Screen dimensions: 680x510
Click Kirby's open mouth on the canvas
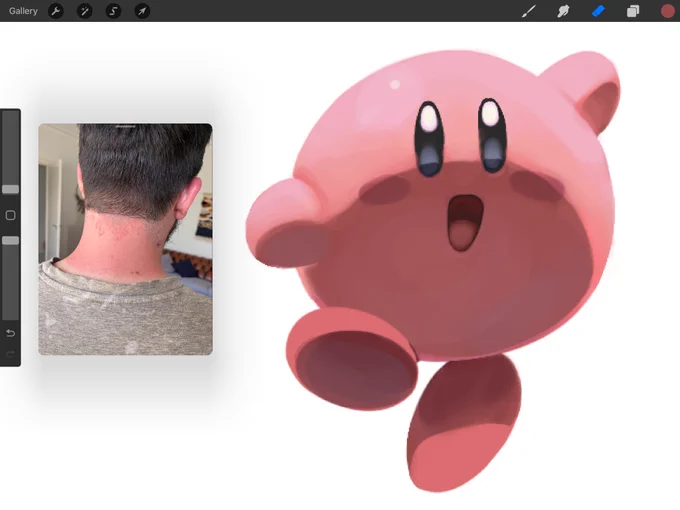click(x=464, y=222)
